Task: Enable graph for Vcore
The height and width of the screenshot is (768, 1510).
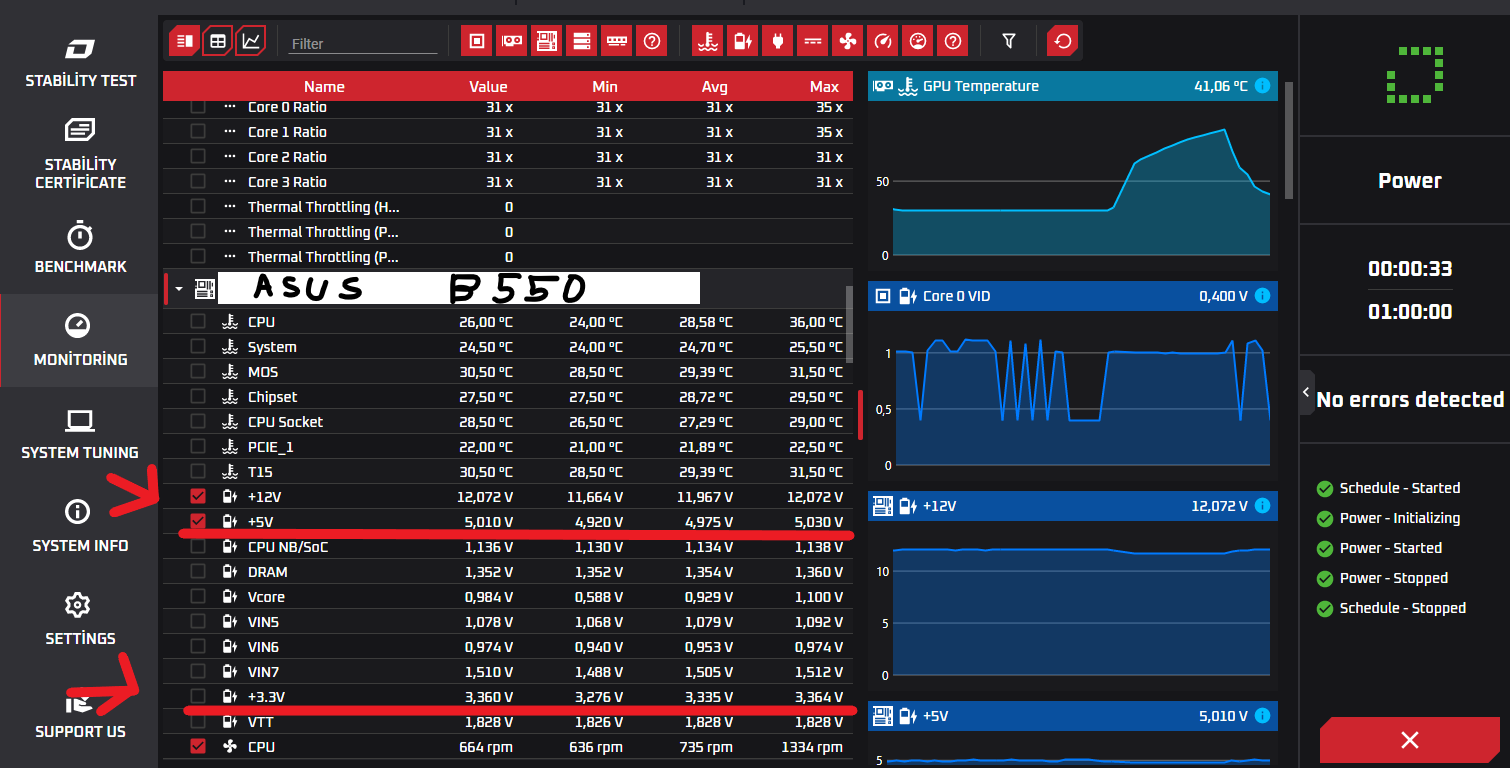Action: pos(198,597)
